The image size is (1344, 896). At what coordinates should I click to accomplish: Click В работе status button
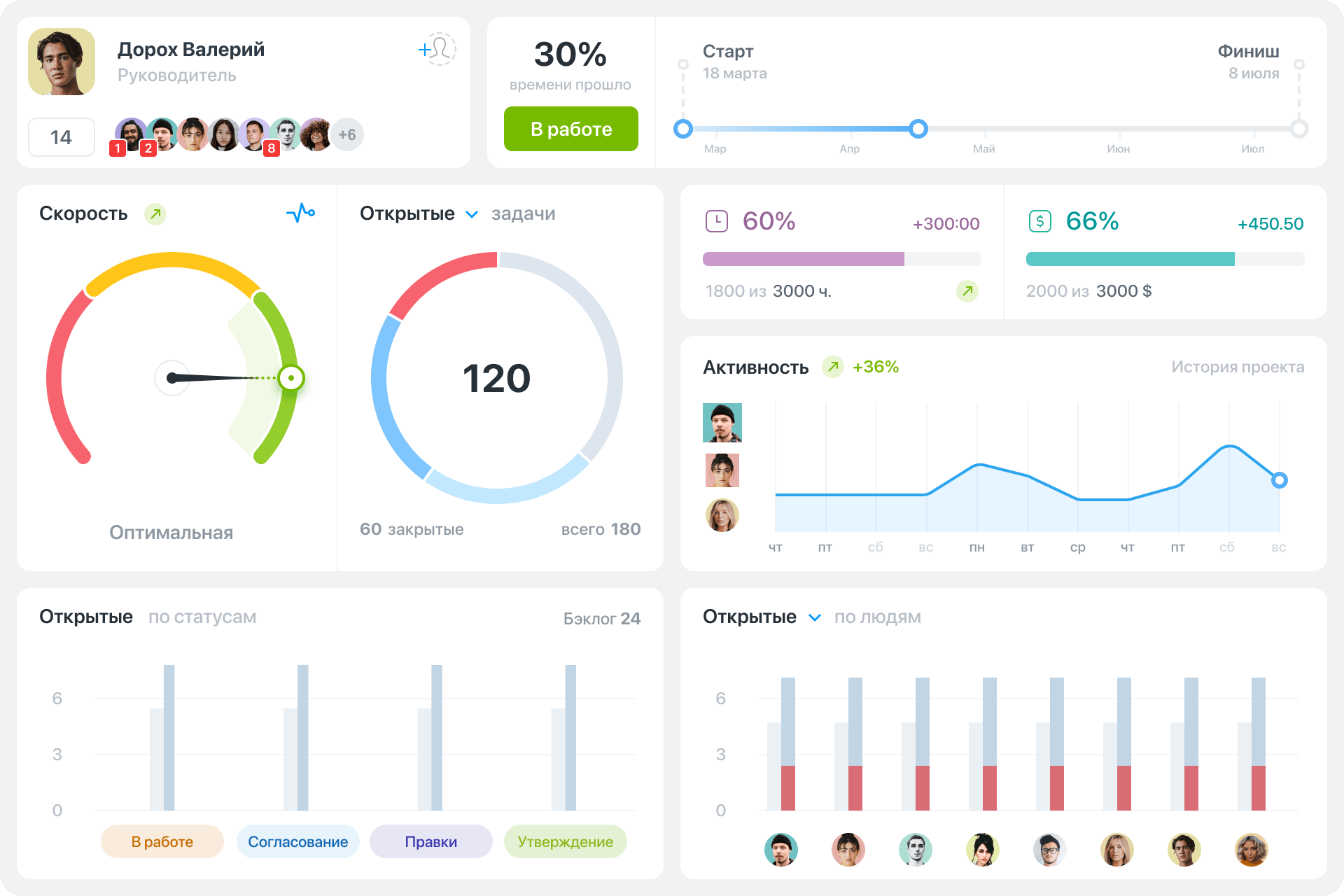coord(569,128)
